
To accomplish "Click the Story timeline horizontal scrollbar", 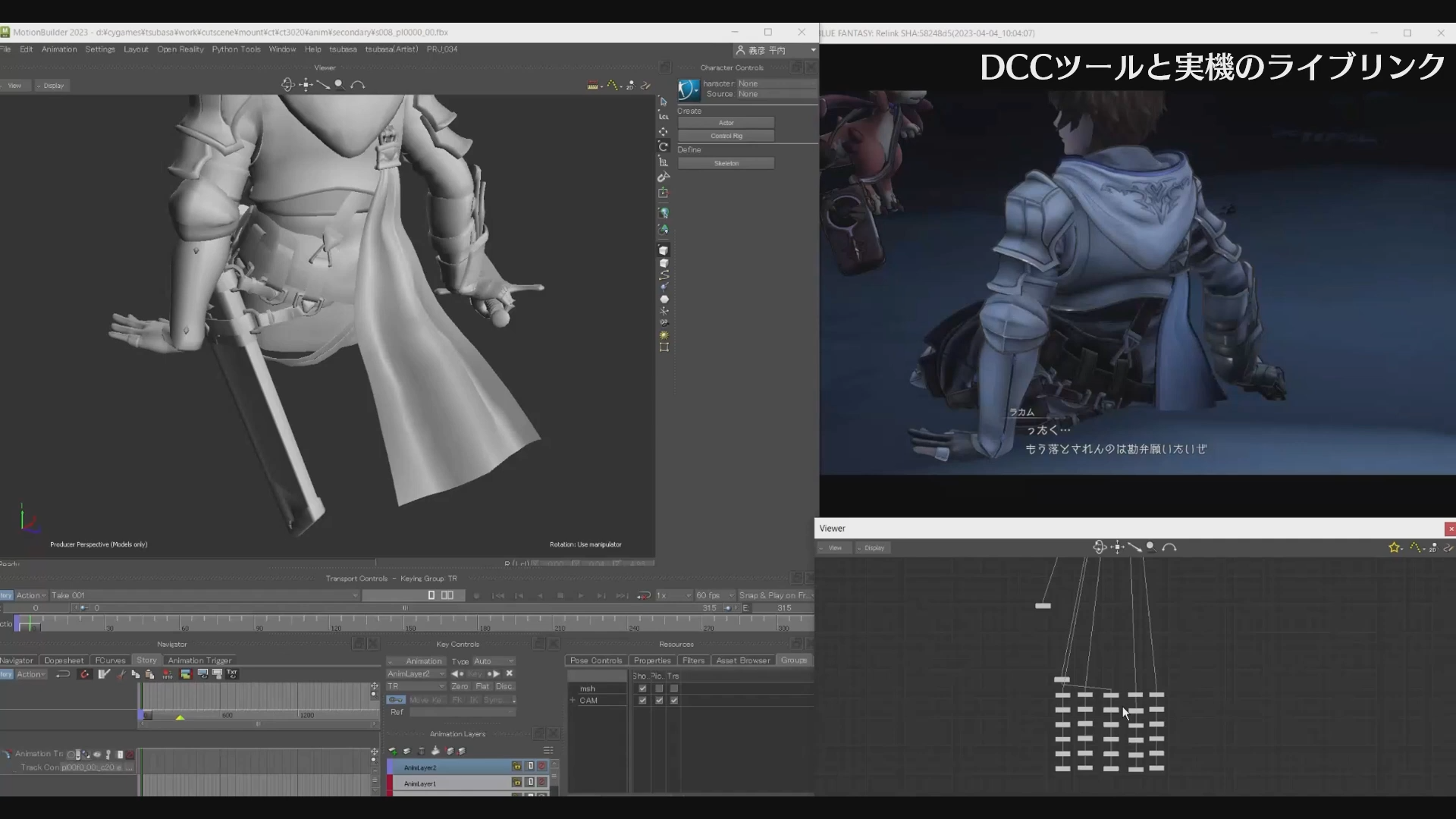I will [x=258, y=724].
